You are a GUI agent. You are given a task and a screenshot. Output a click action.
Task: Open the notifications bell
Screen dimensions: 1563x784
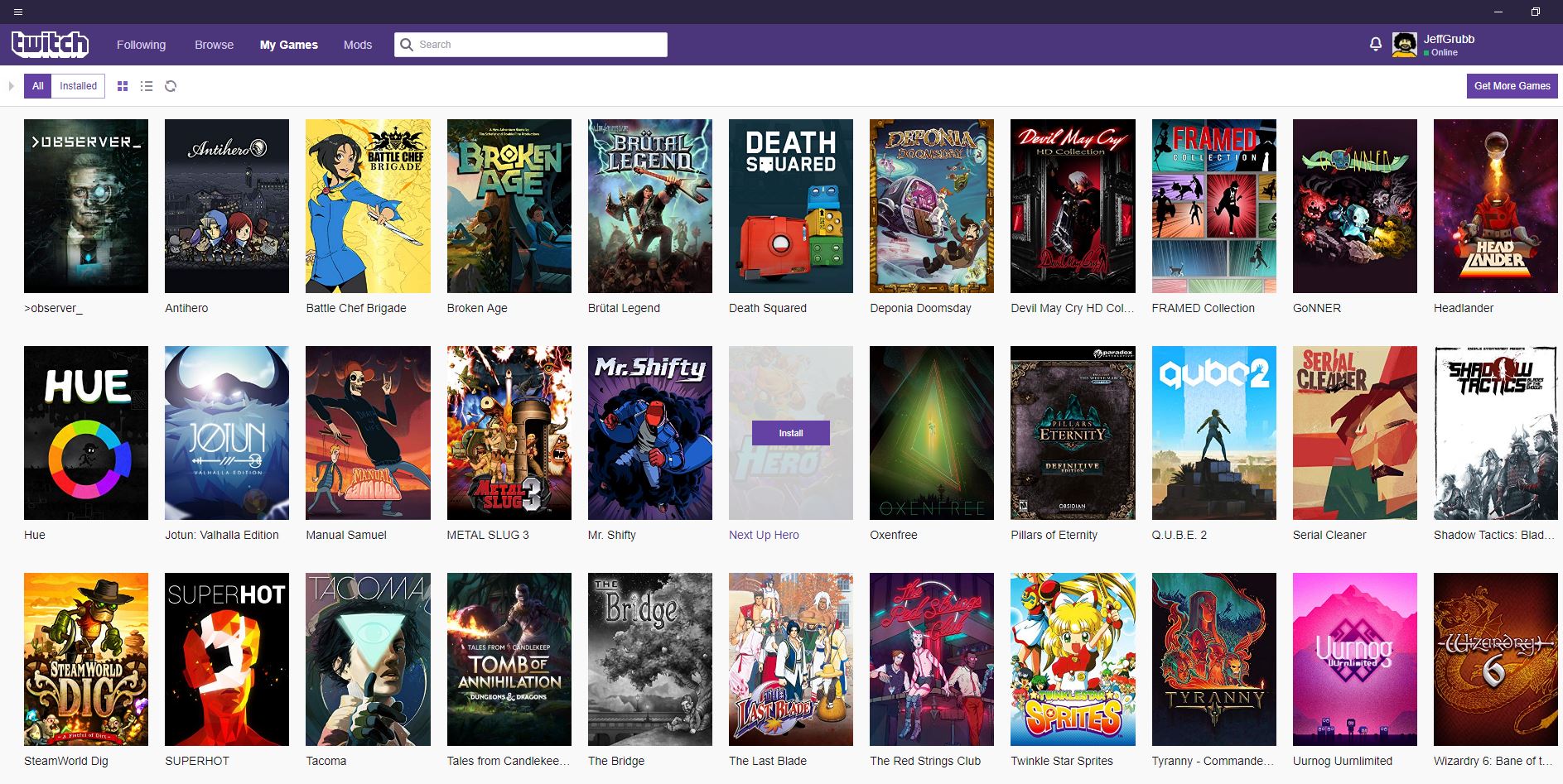(1376, 45)
